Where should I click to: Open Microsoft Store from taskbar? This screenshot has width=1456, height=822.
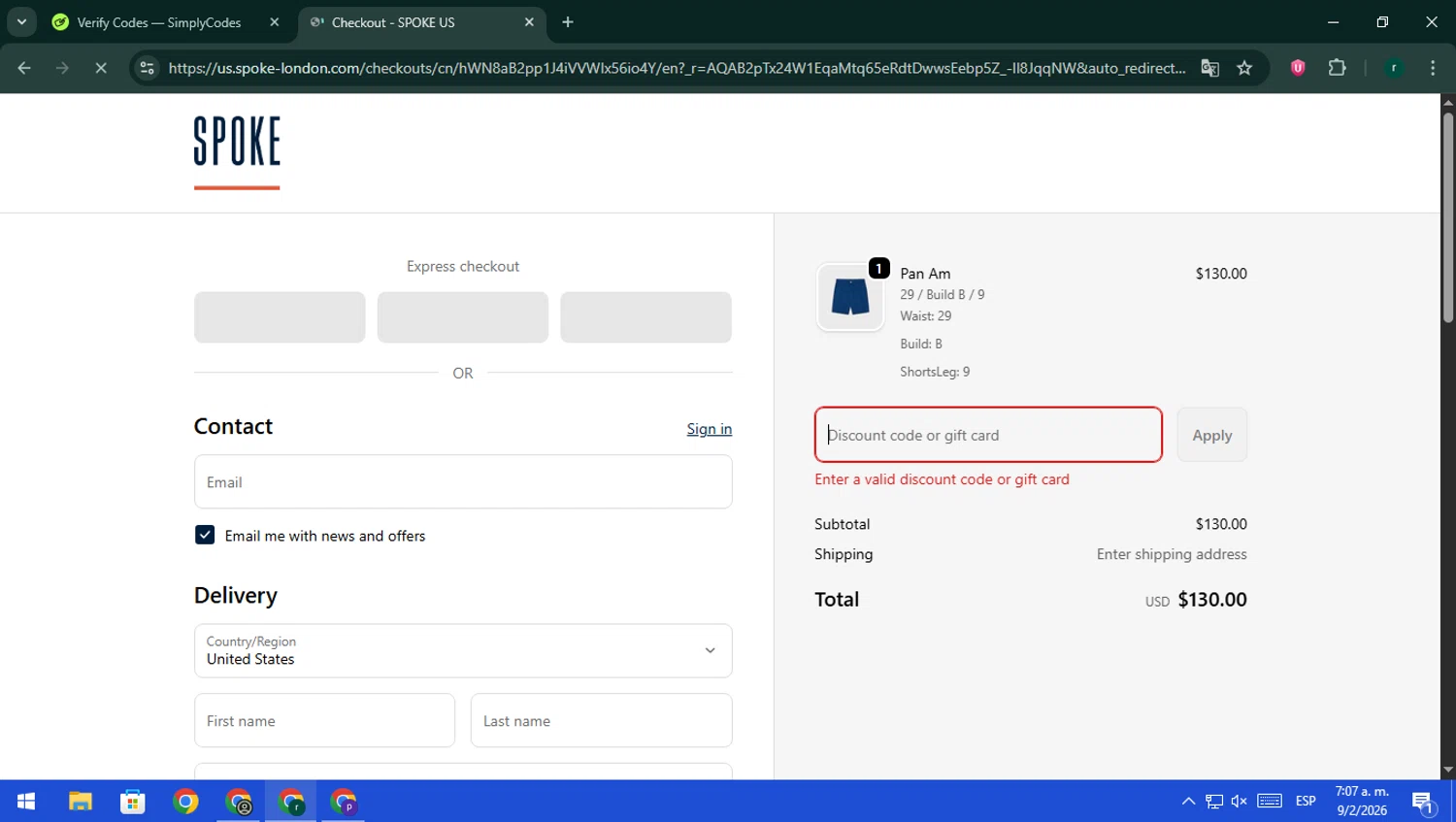coord(132,802)
